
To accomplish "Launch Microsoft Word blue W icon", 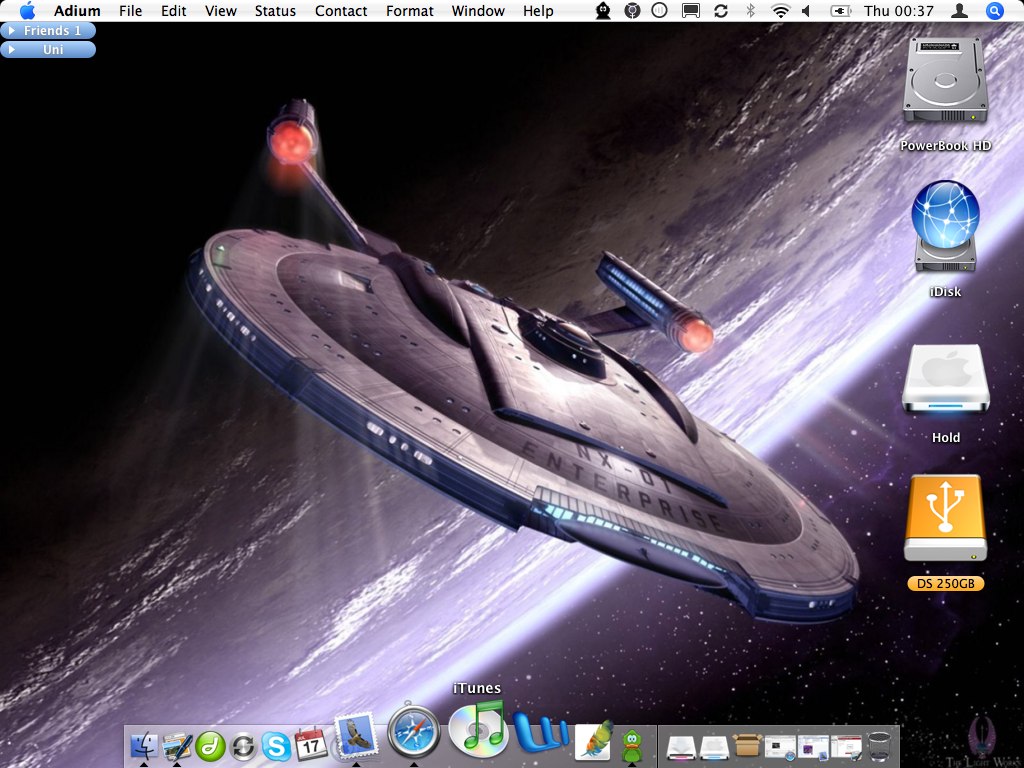I will coord(541,732).
